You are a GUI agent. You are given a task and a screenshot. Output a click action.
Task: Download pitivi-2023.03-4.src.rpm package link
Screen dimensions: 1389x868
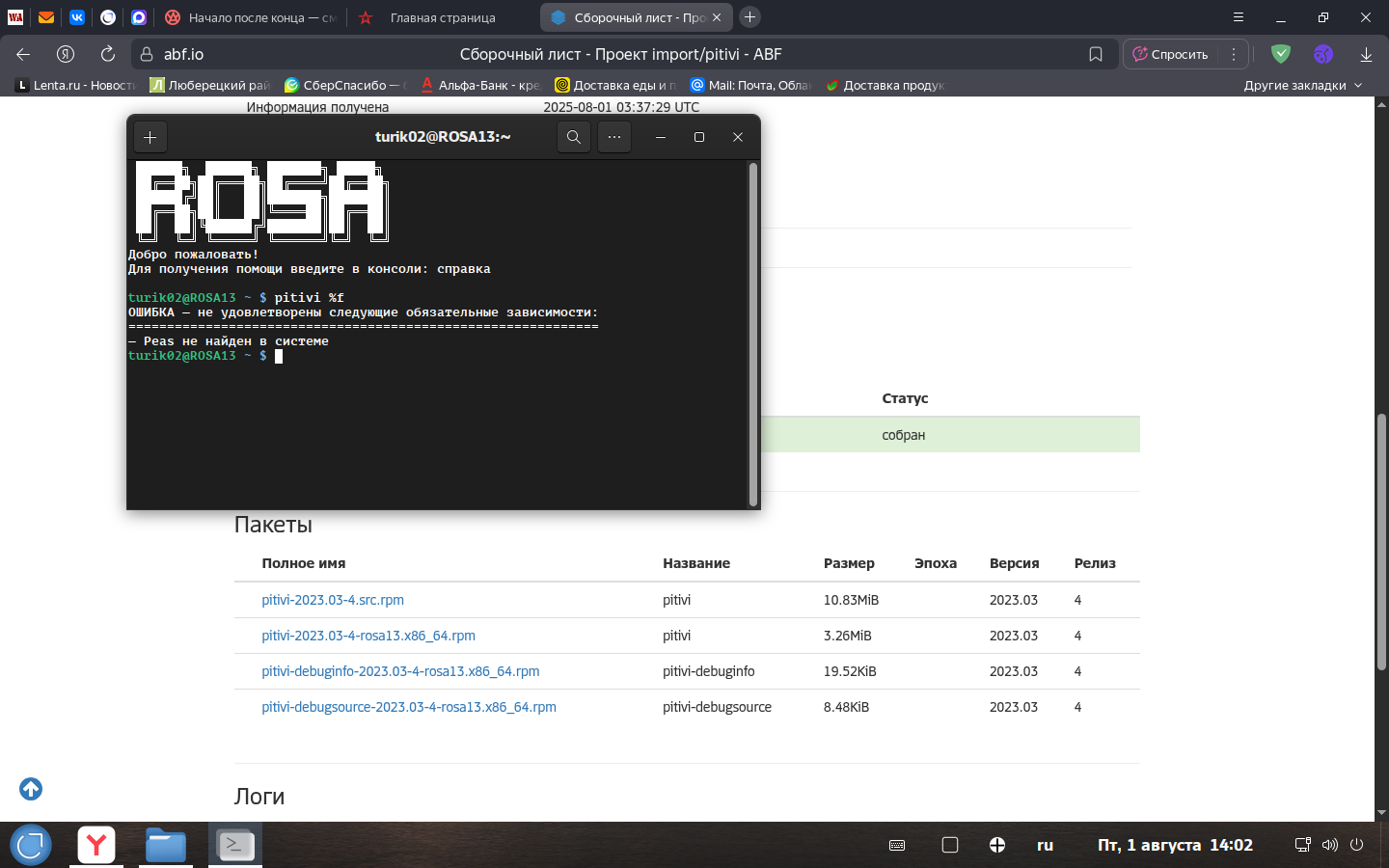(333, 600)
